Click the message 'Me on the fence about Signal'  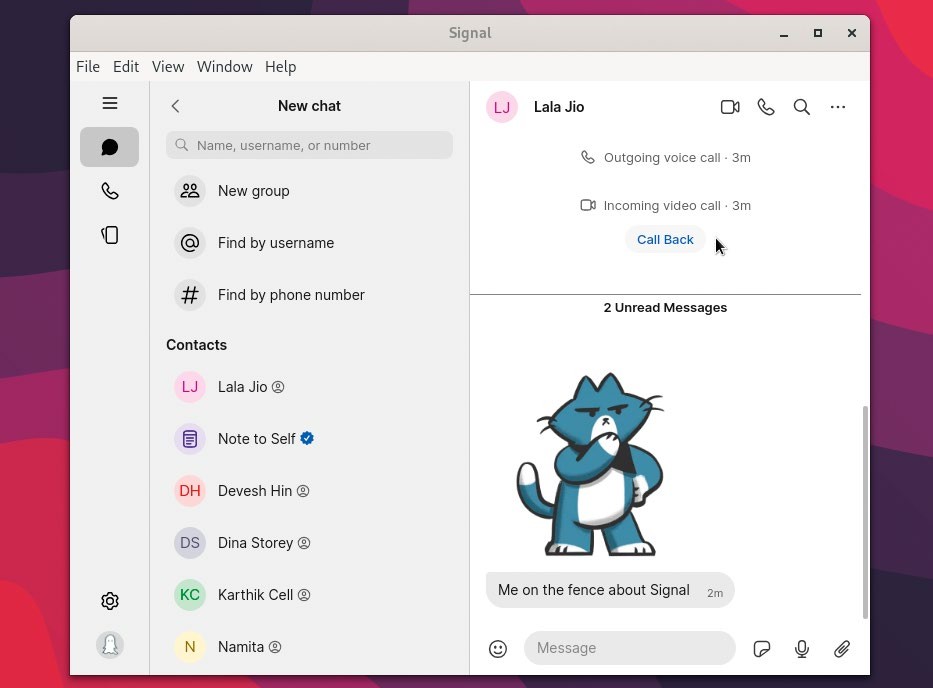tap(610, 590)
